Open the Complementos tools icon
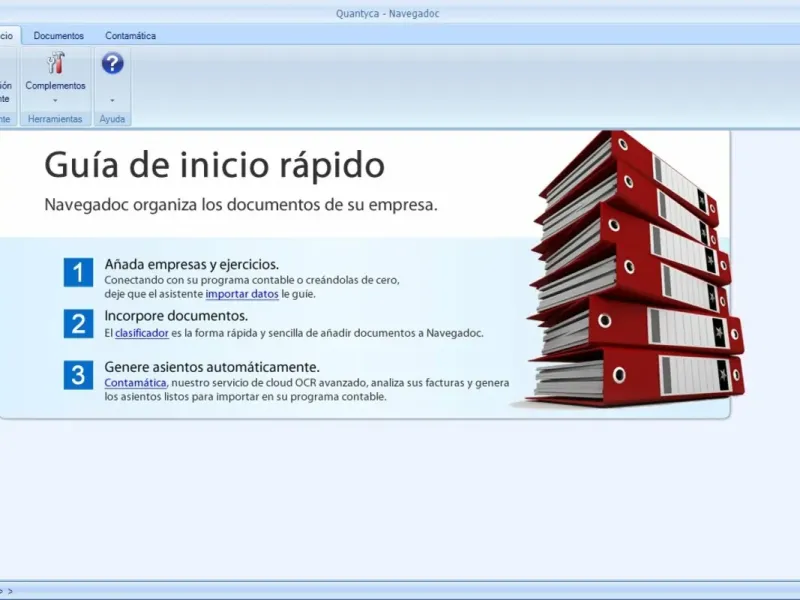Viewport: 800px width, 600px height. pyautogui.click(x=56, y=63)
